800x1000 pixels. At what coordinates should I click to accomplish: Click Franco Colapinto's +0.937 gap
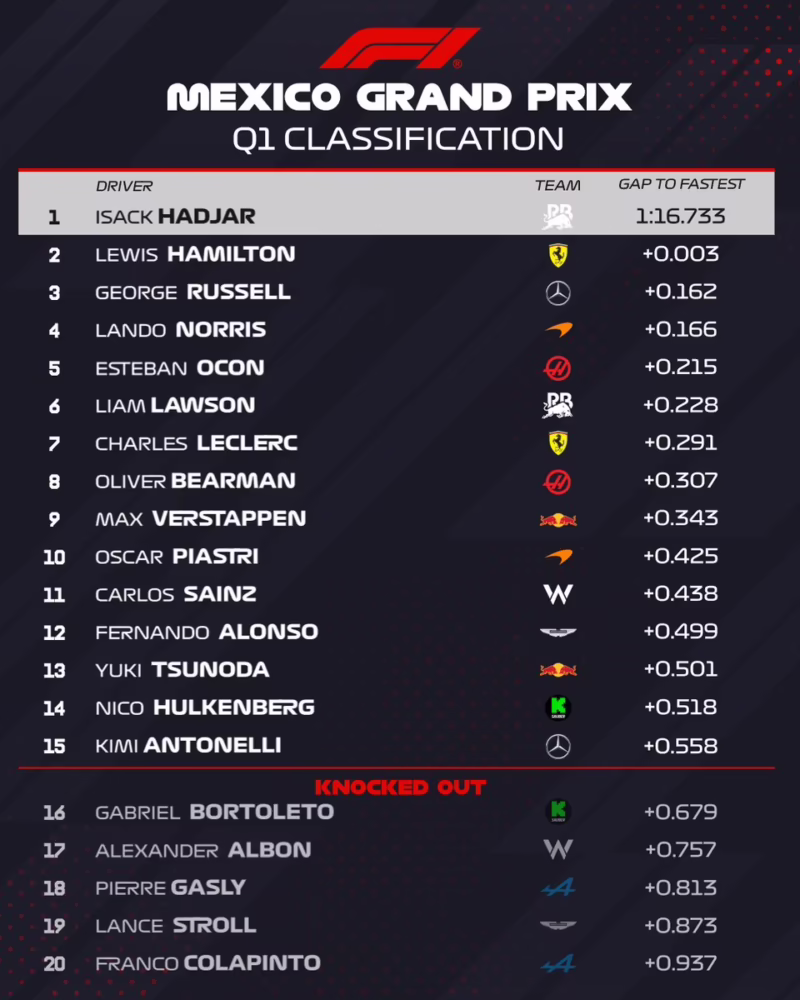click(x=680, y=963)
